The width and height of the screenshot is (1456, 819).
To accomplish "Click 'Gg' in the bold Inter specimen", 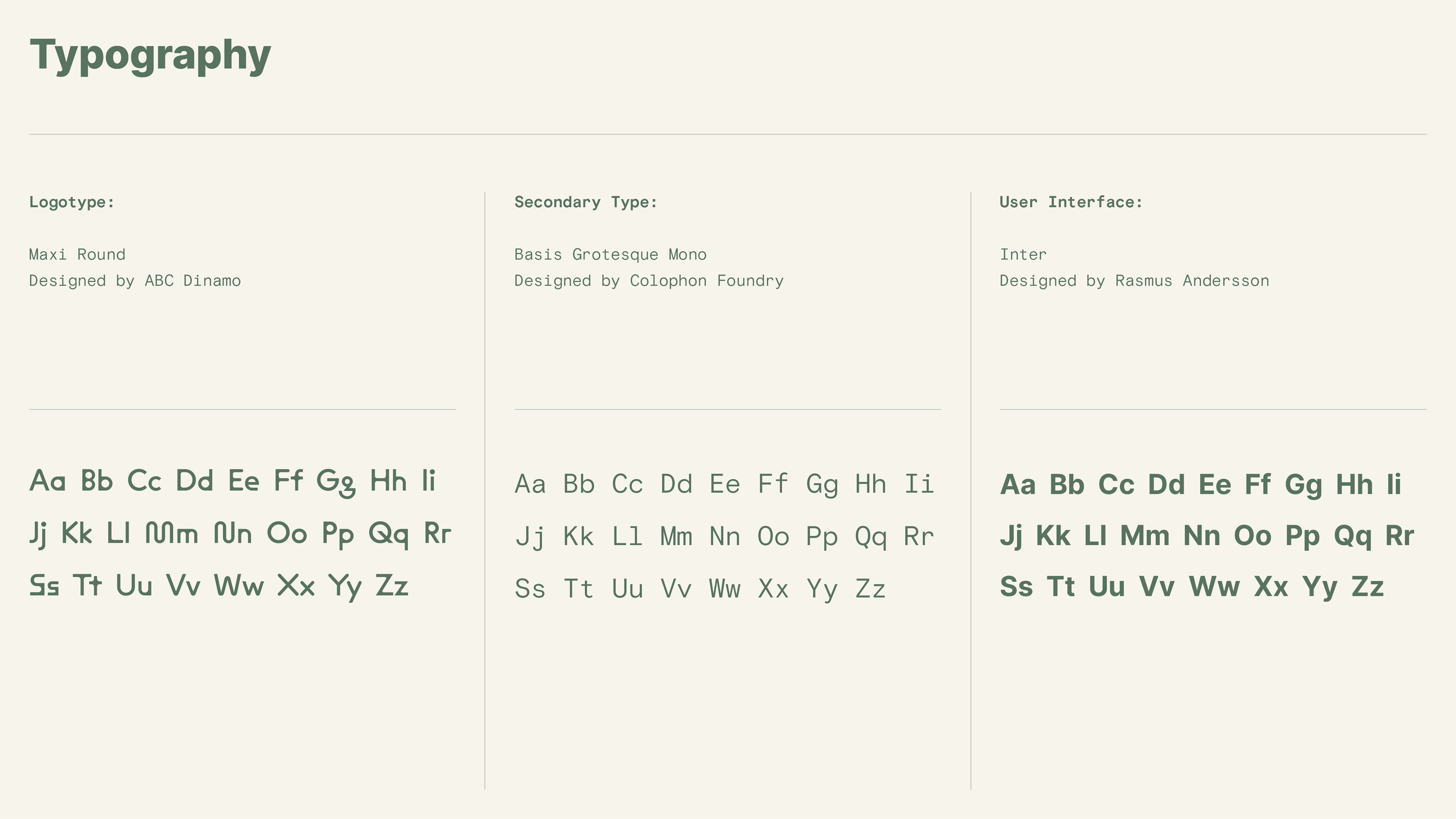I will tap(1304, 486).
